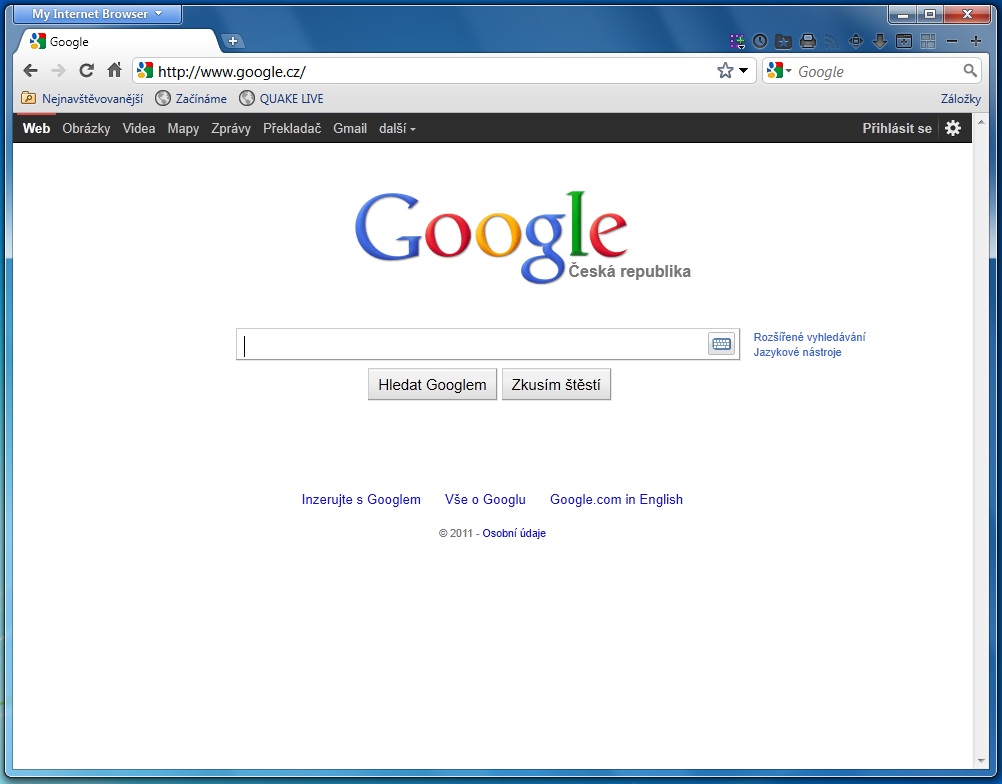Open the on-screen keyboard icon
The image size is (1002, 784).
click(x=721, y=344)
